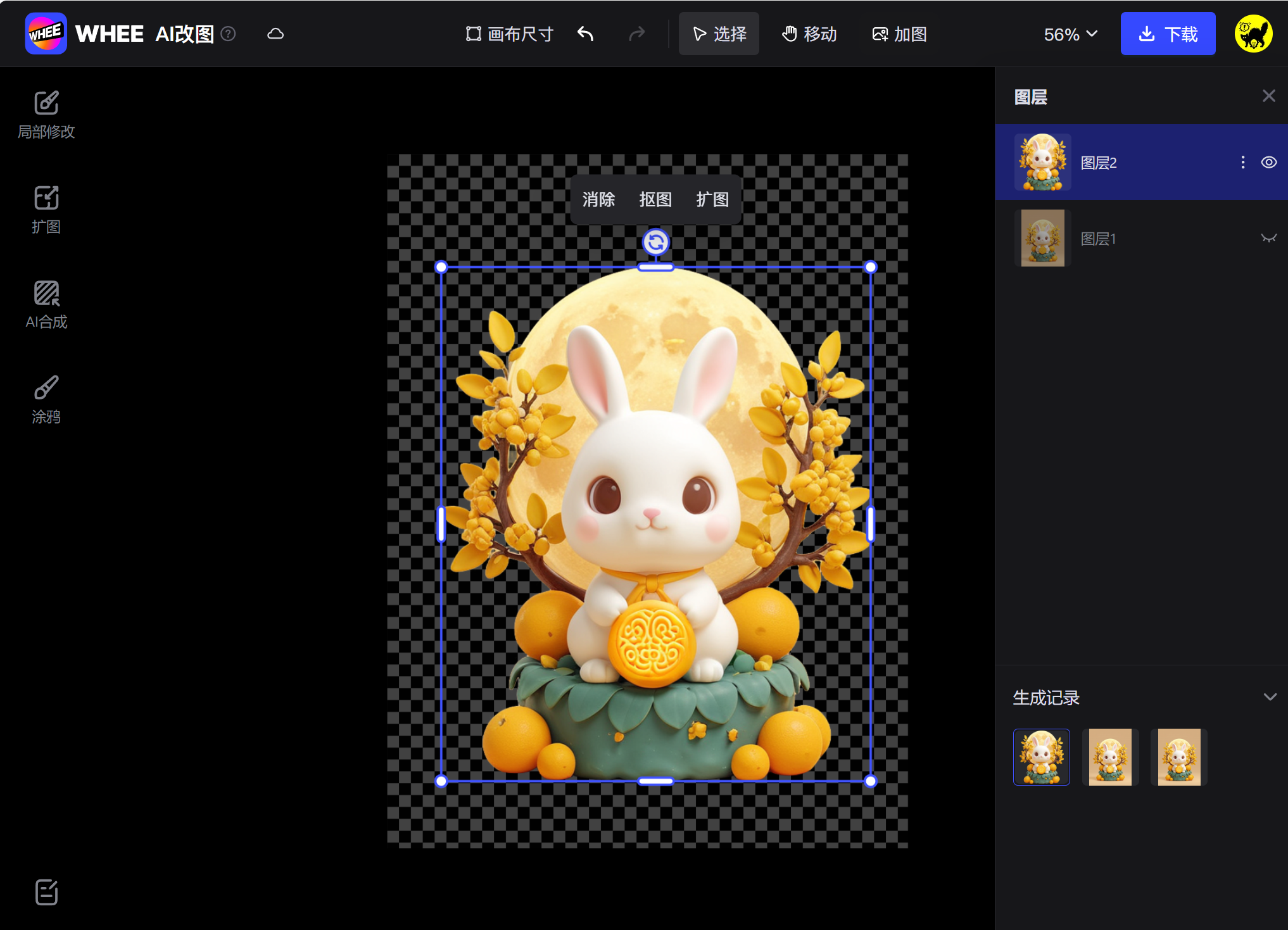The width and height of the screenshot is (1288, 930).
Task: Redo the last action
Action: (638, 34)
